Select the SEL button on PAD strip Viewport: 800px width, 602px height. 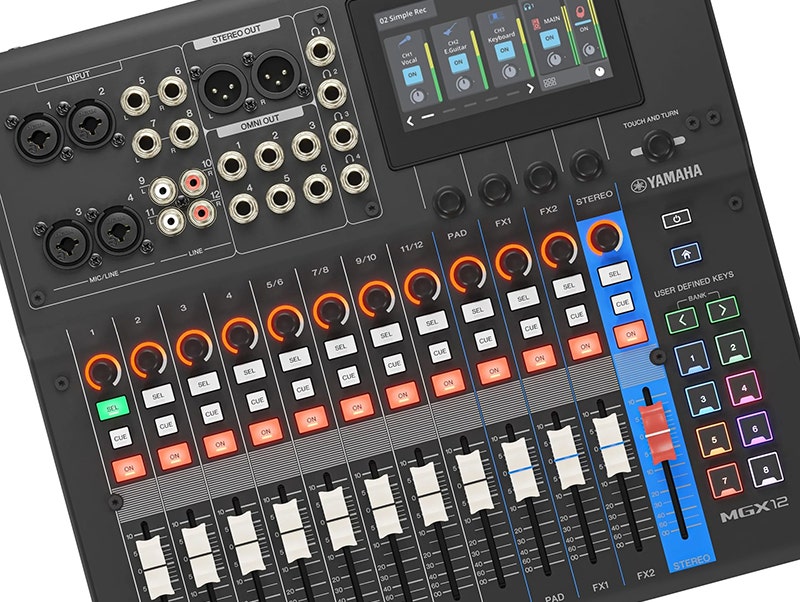tap(477, 311)
